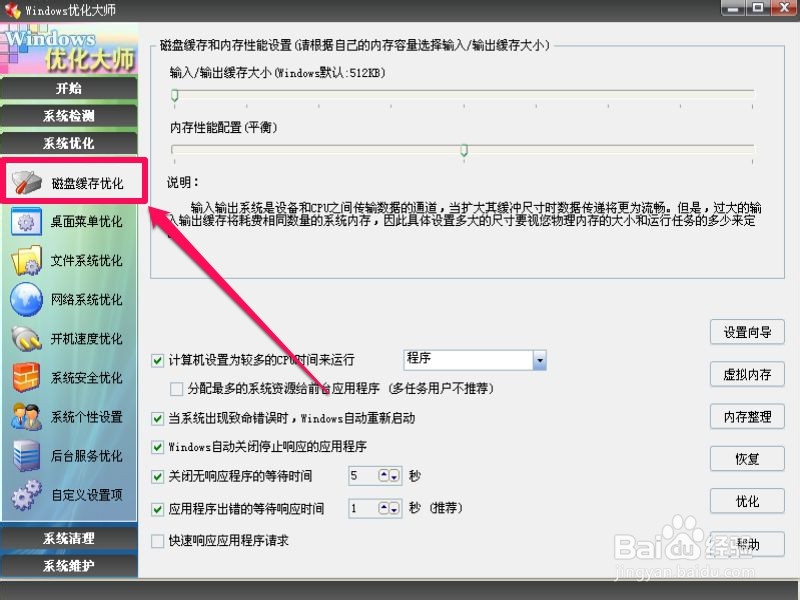This screenshot has height=600, width=800.
Task: Click the 文件系统优化 label text
Action: 86,261
